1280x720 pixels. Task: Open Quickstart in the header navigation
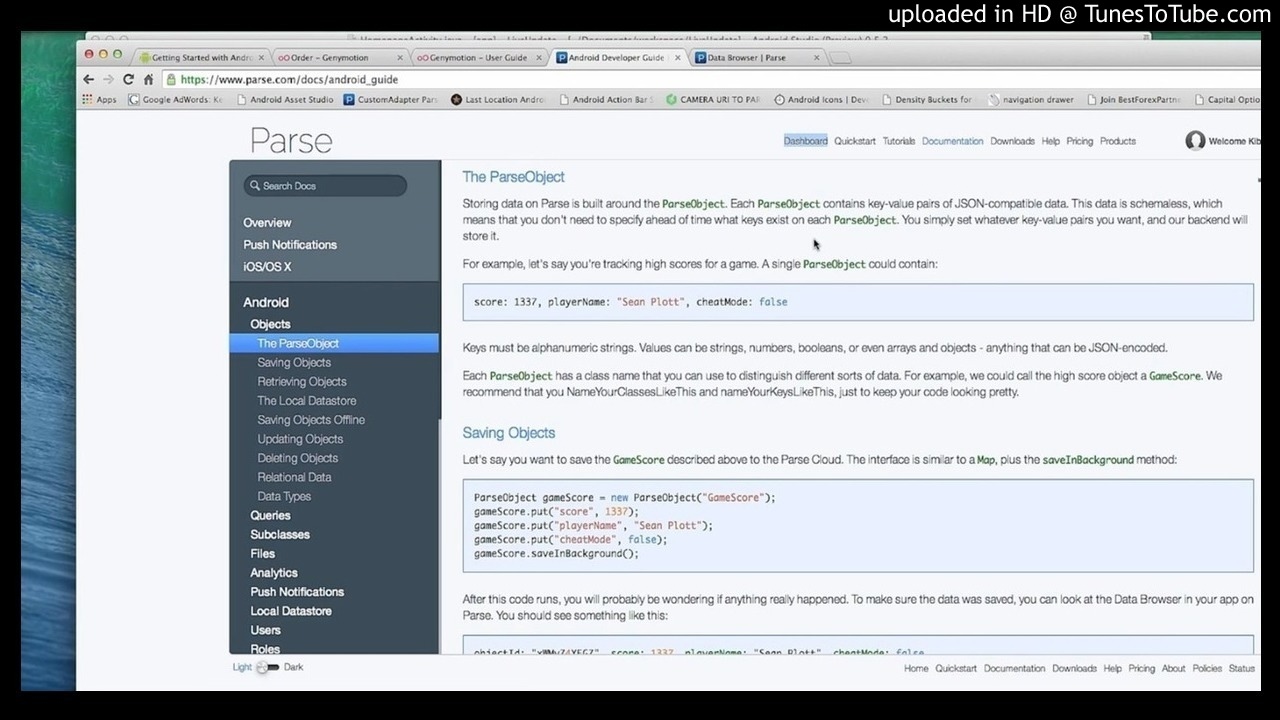tap(855, 141)
